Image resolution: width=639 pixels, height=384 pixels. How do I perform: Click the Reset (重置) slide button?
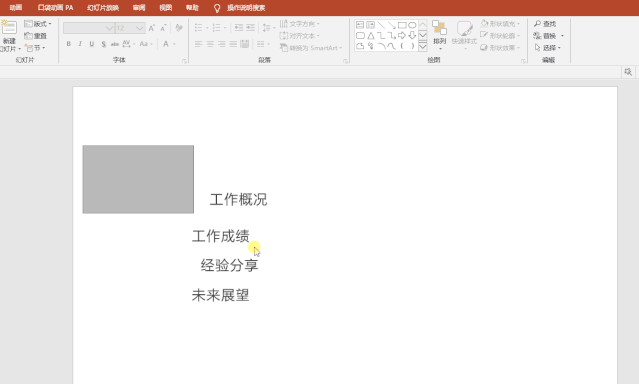click(x=35, y=36)
